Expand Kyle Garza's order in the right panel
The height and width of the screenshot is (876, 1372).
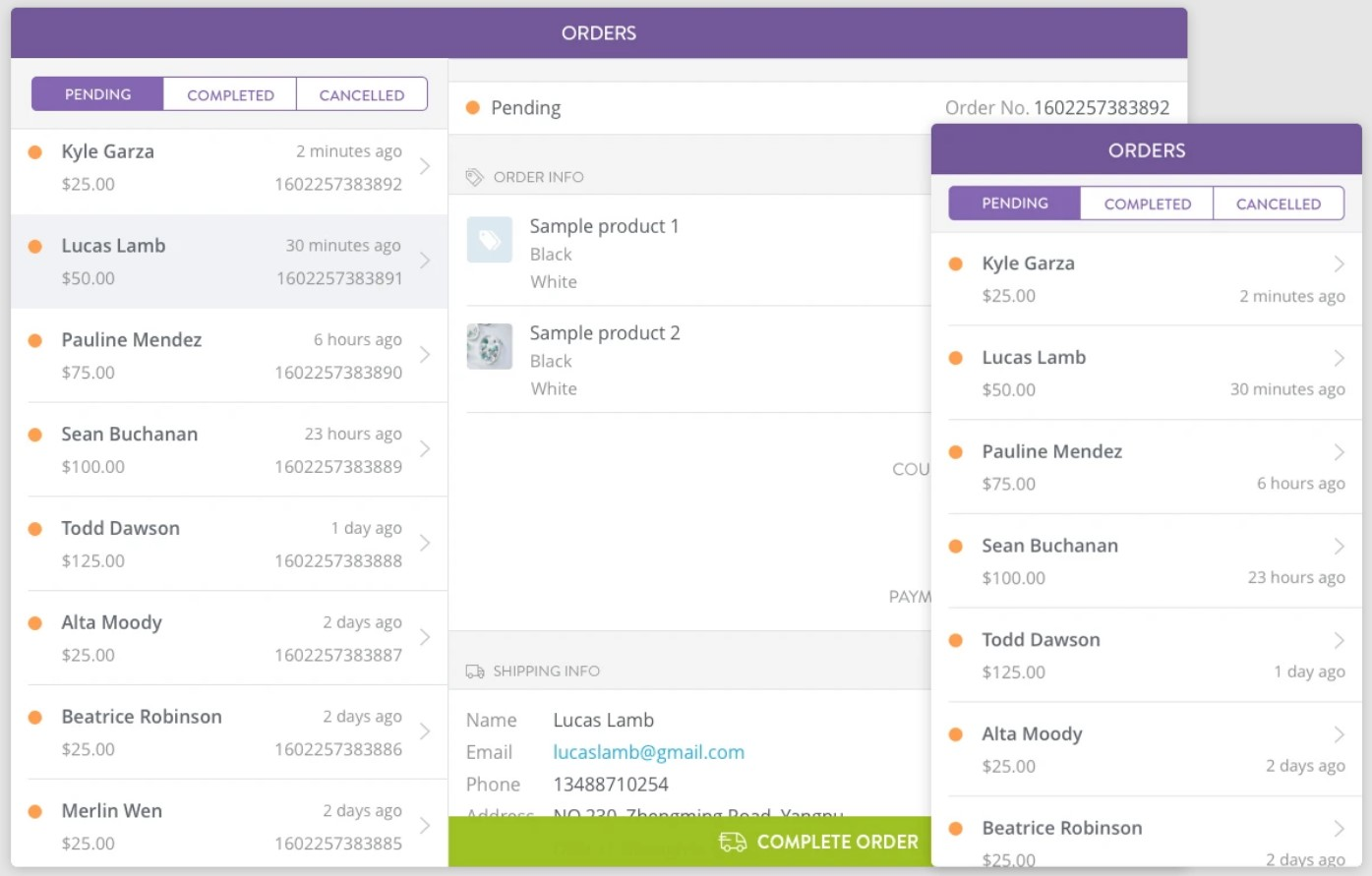1341,263
